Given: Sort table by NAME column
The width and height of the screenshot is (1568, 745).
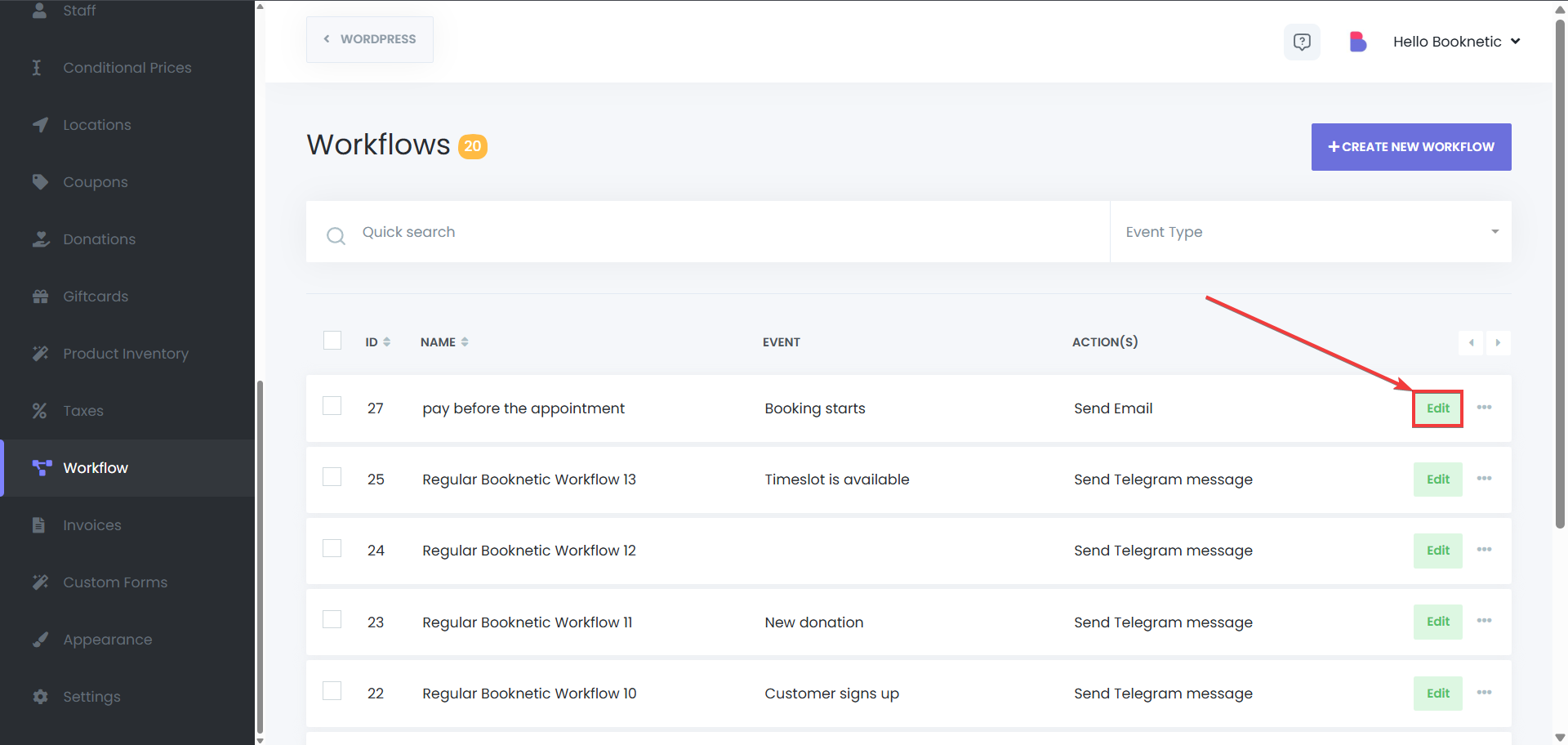Looking at the screenshot, I should [x=444, y=342].
